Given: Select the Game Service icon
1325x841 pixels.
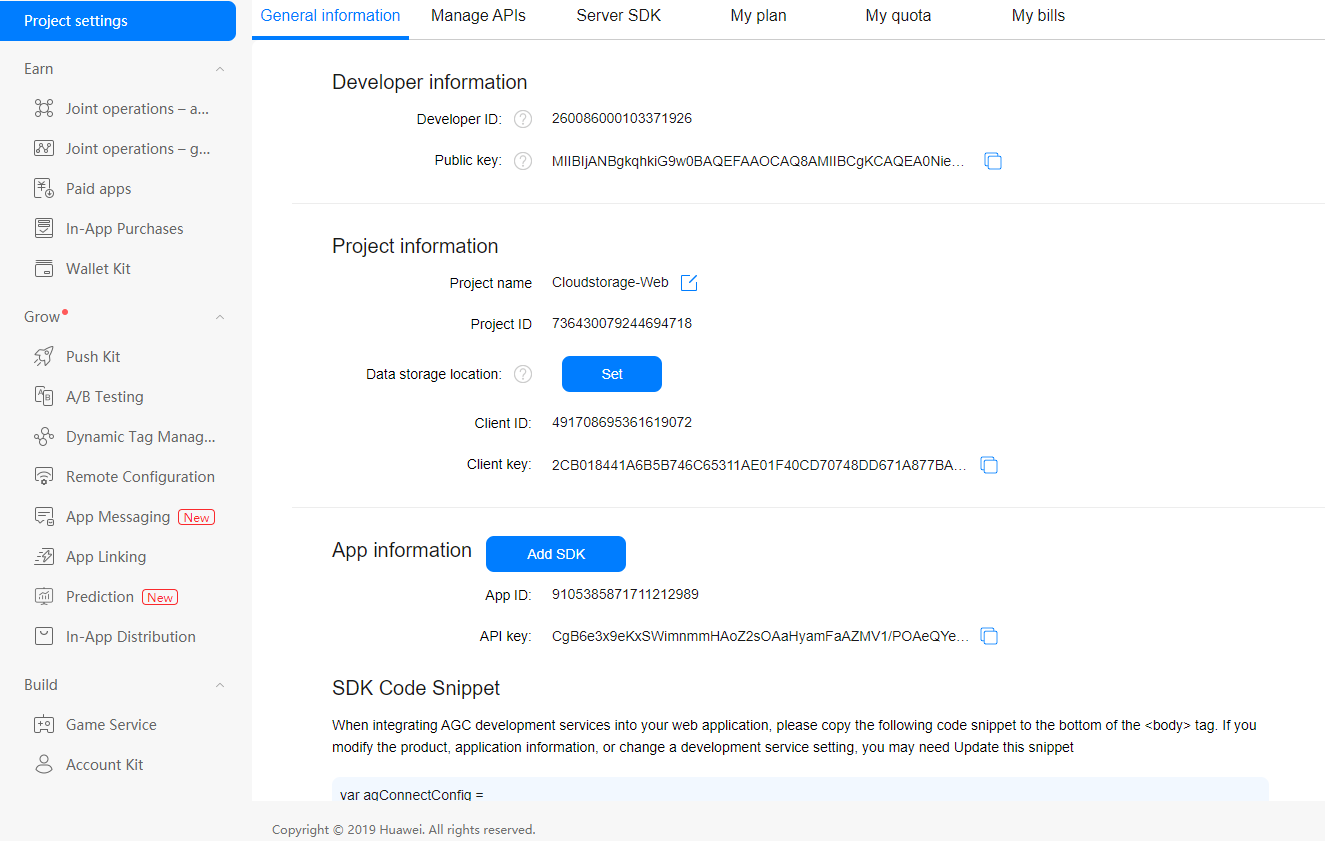Looking at the screenshot, I should [x=44, y=724].
